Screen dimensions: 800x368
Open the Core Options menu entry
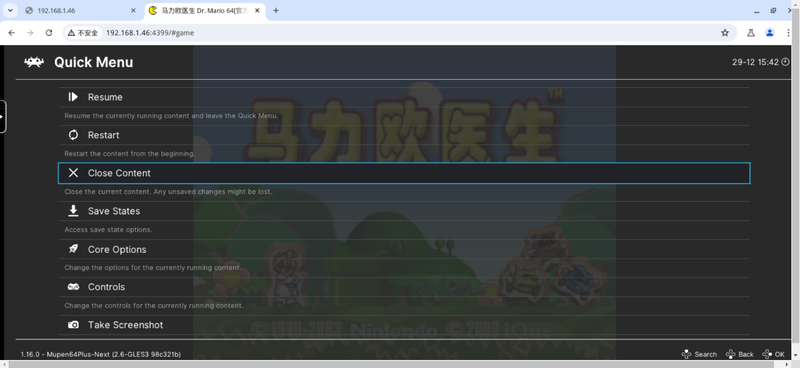404,249
